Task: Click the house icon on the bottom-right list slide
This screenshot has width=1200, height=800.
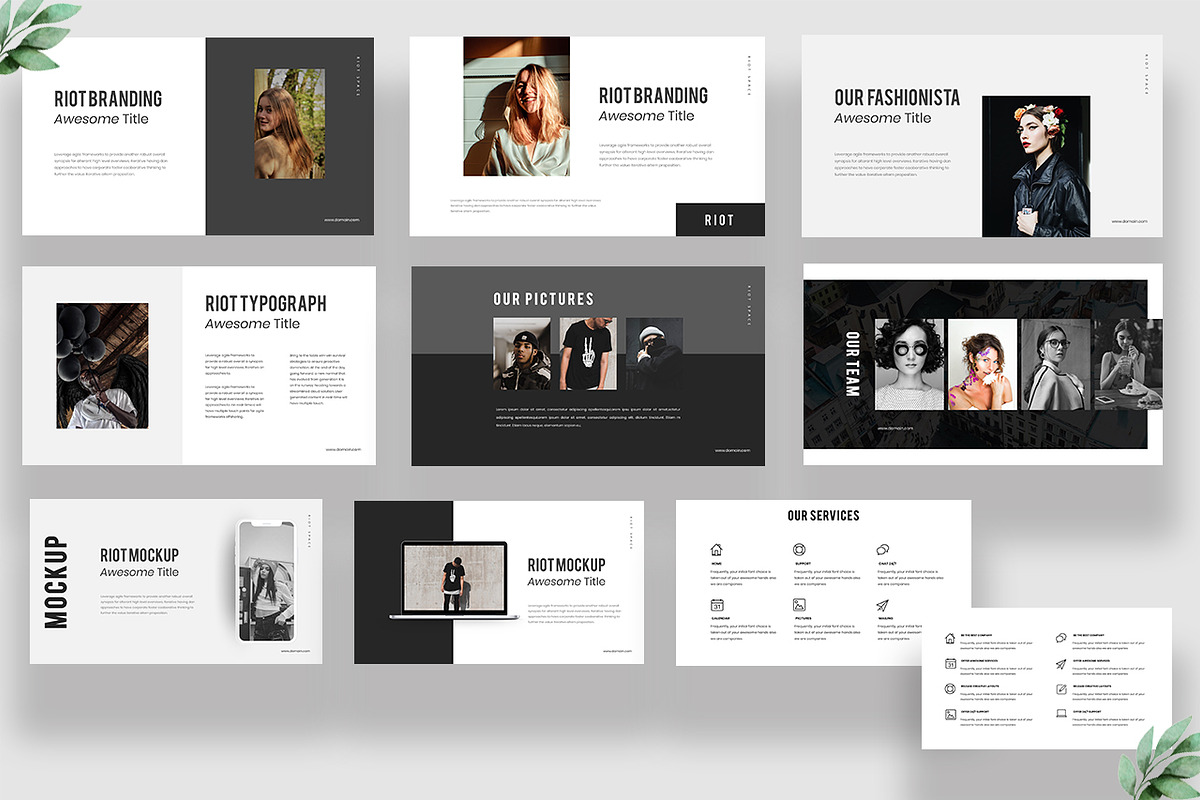Action: 950,638
